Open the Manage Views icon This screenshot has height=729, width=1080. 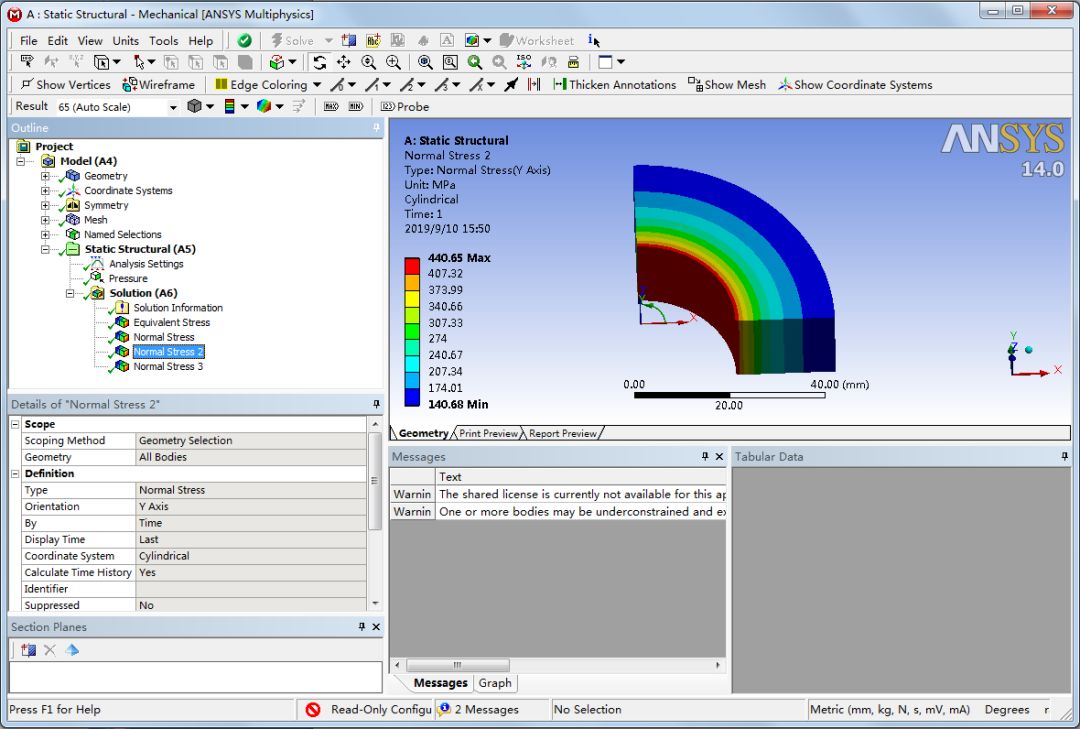[573, 62]
